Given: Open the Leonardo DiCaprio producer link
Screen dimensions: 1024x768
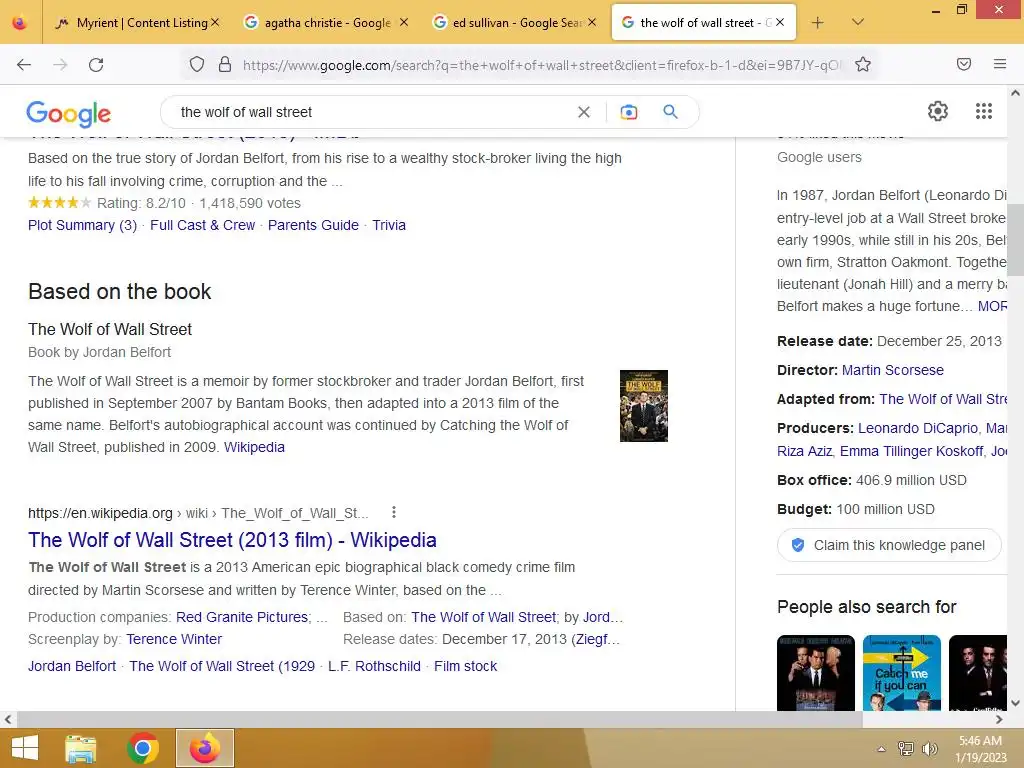Looking at the screenshot, I should click(x=918, y=428).
